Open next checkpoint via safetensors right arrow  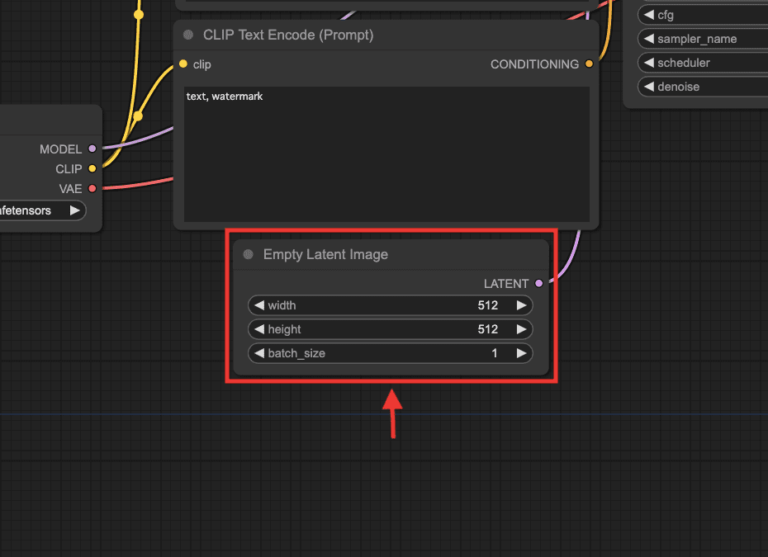click(74, 211)
